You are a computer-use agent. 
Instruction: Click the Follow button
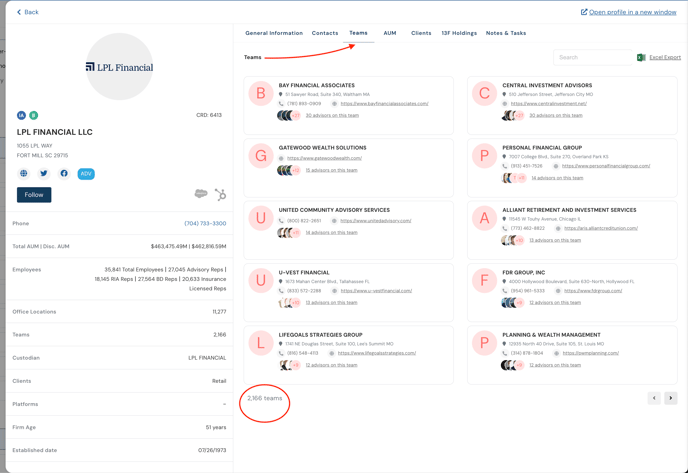[x=34, y=195]
